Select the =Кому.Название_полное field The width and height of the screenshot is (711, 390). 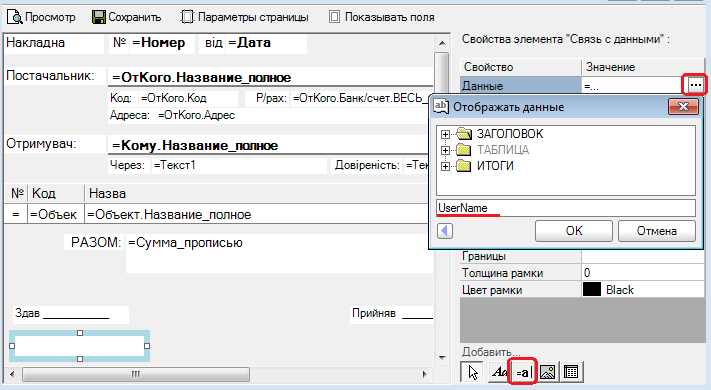tap(270, 146)
